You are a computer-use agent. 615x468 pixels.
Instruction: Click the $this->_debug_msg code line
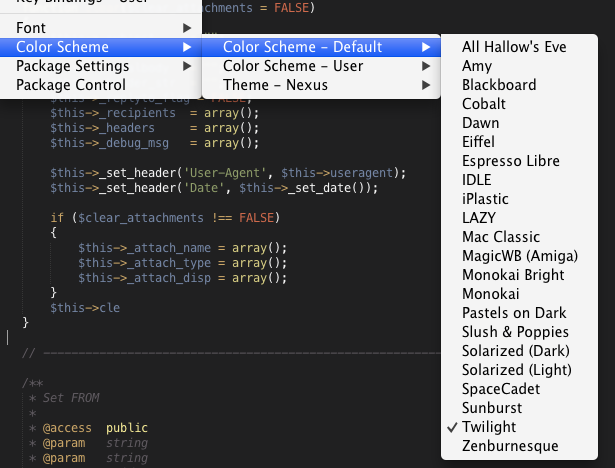[155, 143]
